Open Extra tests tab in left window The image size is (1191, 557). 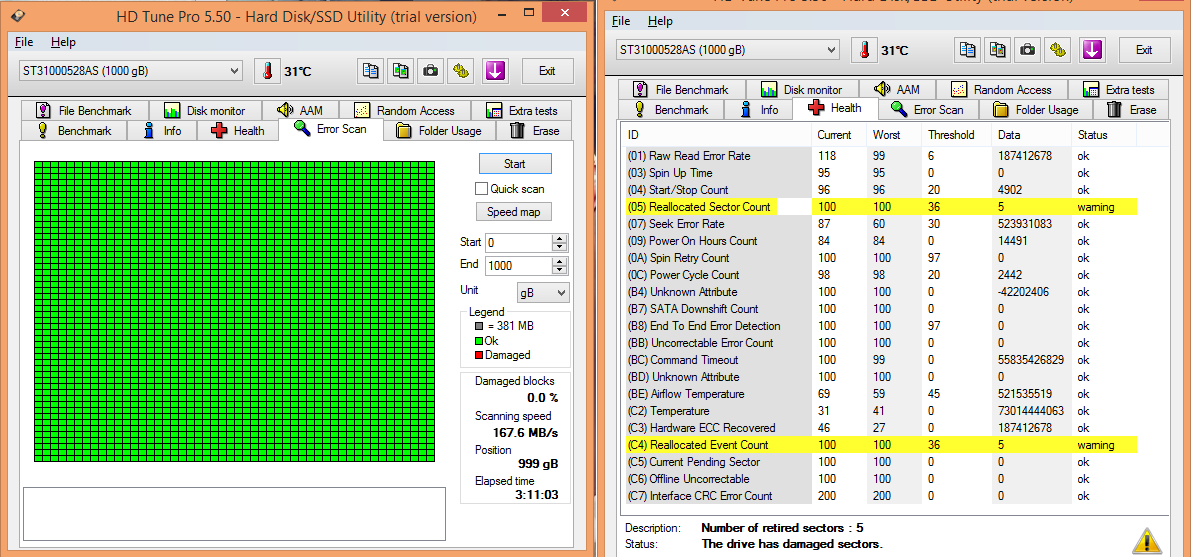point(522,110)
